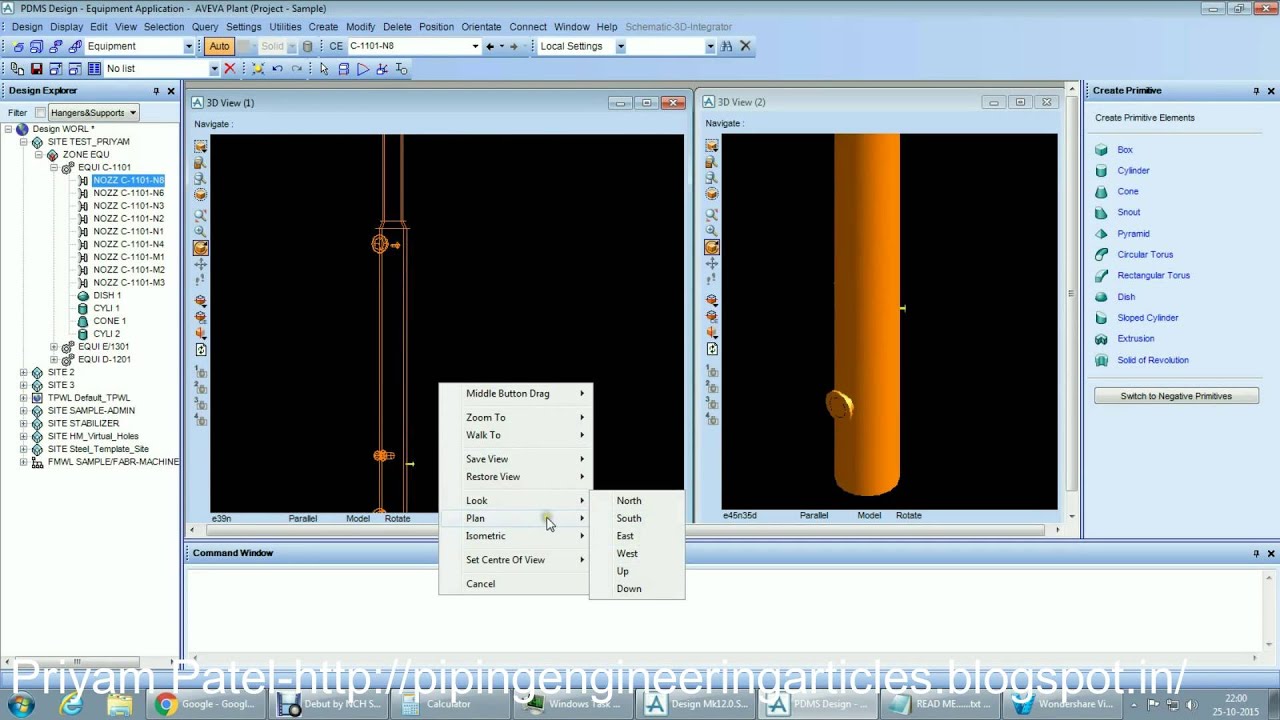Create a Solid of Revolution primitive
Screen dimensions: 1280x720
(1153, 360)
